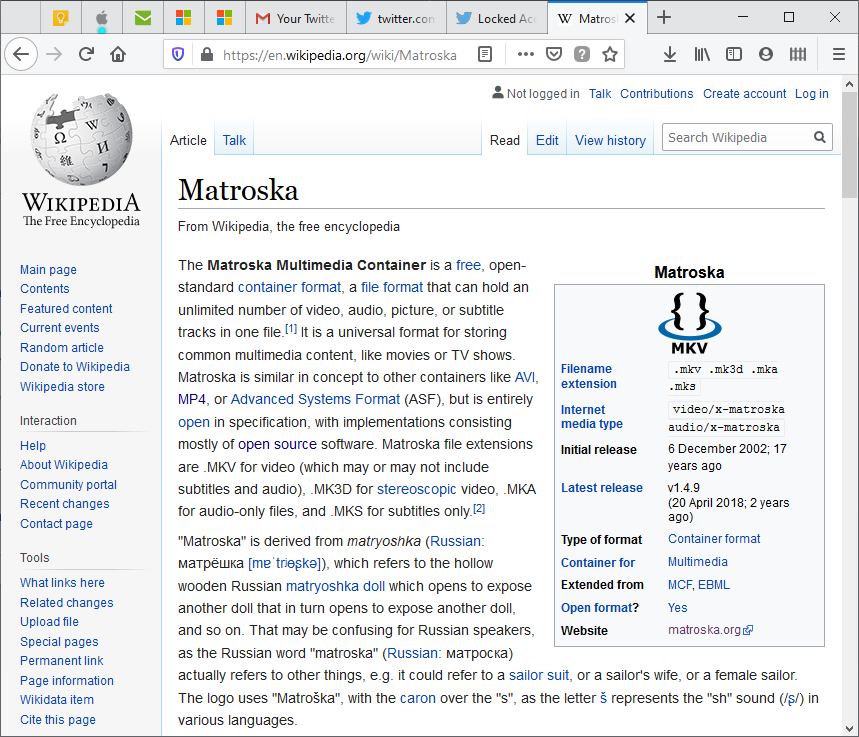The height and width of the screenshot is (737, 859).
Task: Open the Wikidata item link
Action: point(57,700)
